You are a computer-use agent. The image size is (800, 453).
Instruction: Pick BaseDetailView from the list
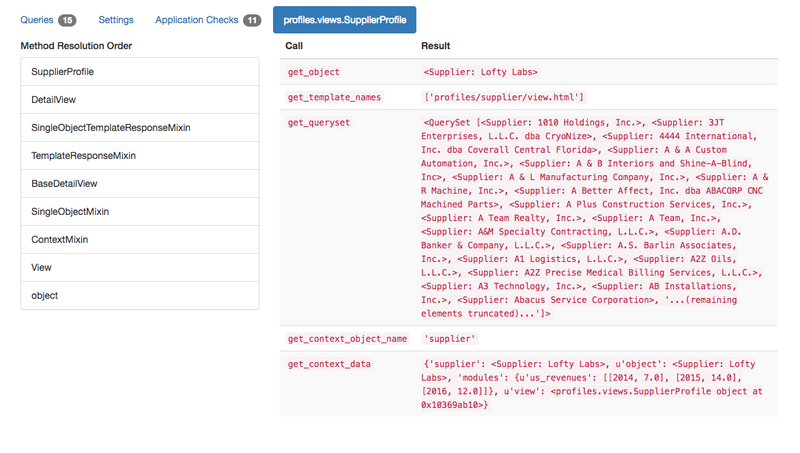(139, 184)
